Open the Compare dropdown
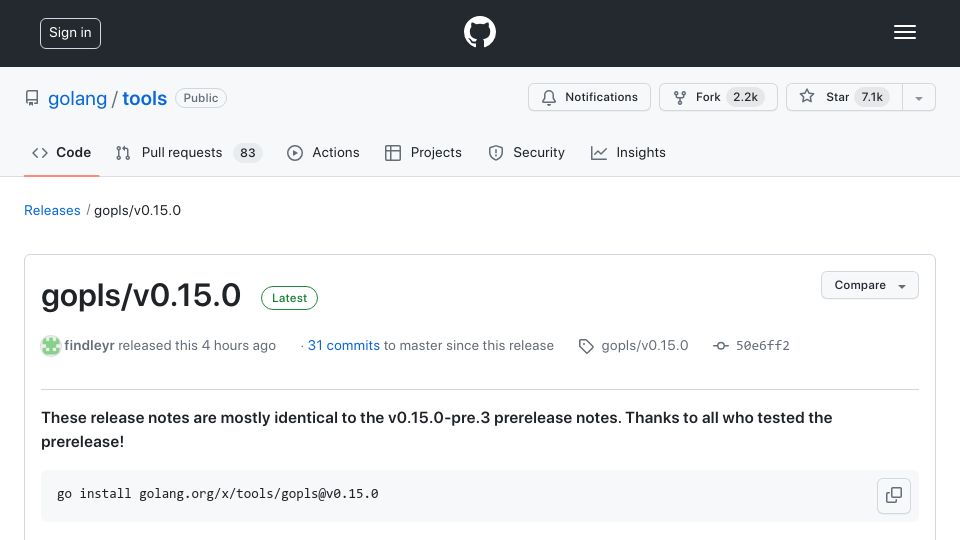 point(869,285)
